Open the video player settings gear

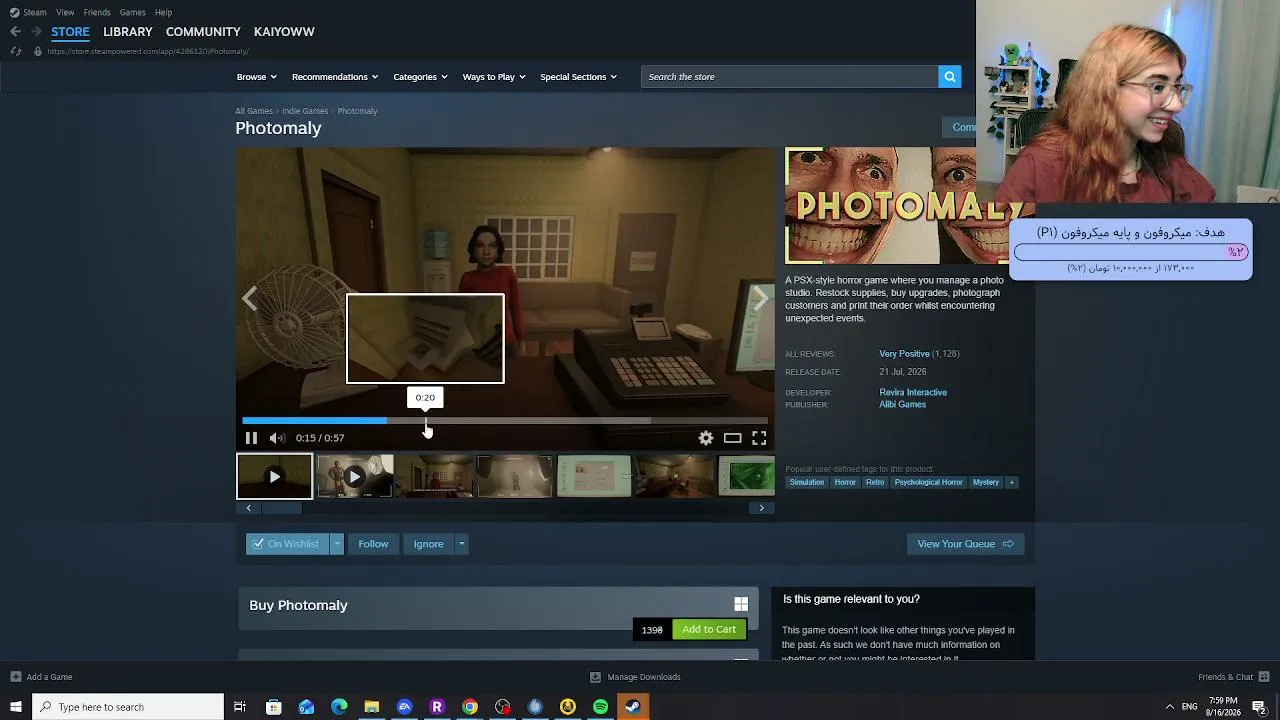point(706,438)
